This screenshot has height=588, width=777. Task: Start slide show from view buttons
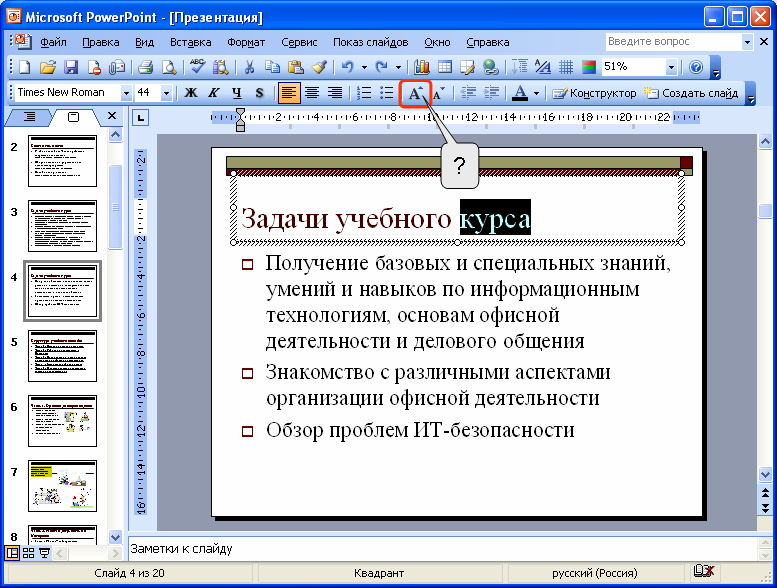(45, 553)
